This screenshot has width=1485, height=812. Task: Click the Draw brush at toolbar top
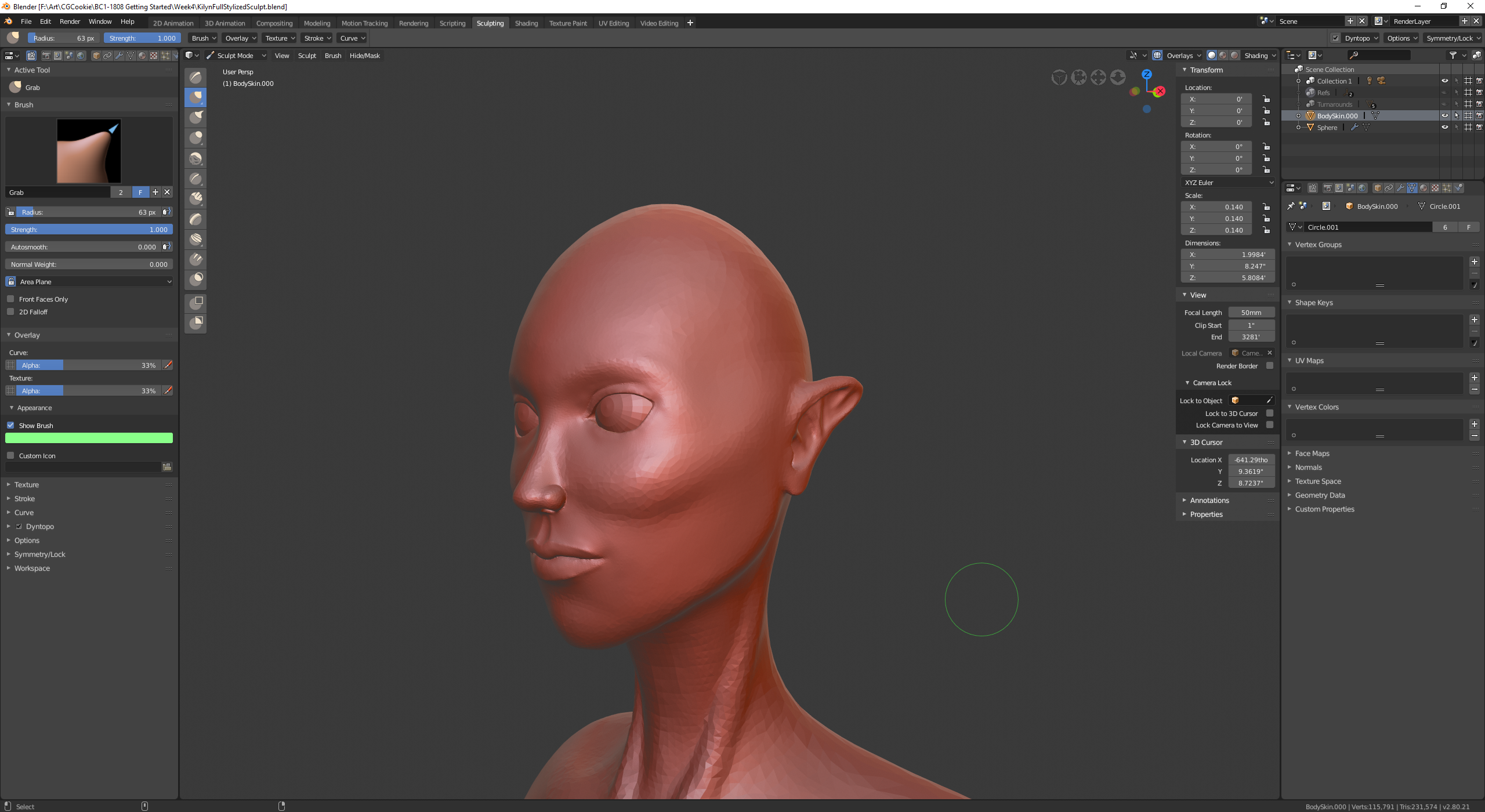coord(196,77)
